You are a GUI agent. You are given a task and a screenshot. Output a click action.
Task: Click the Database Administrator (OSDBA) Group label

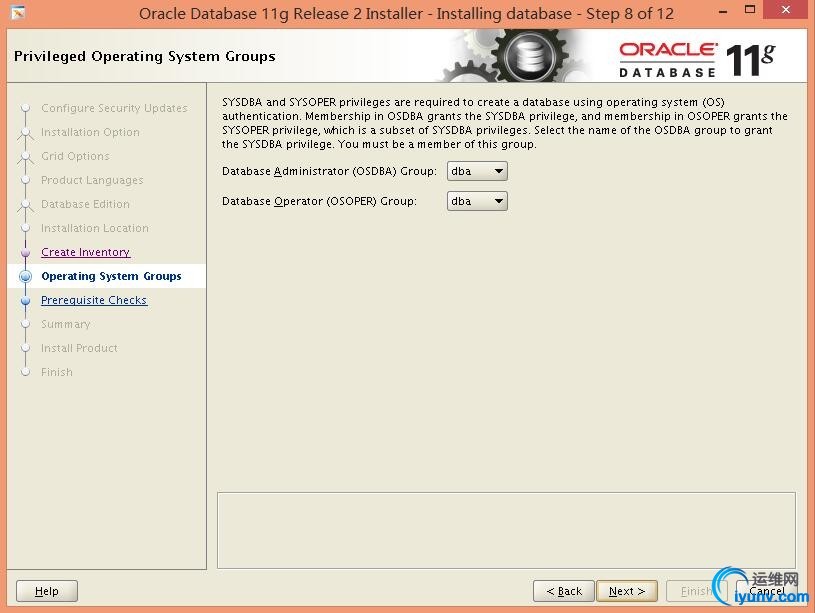pos(330,171)
